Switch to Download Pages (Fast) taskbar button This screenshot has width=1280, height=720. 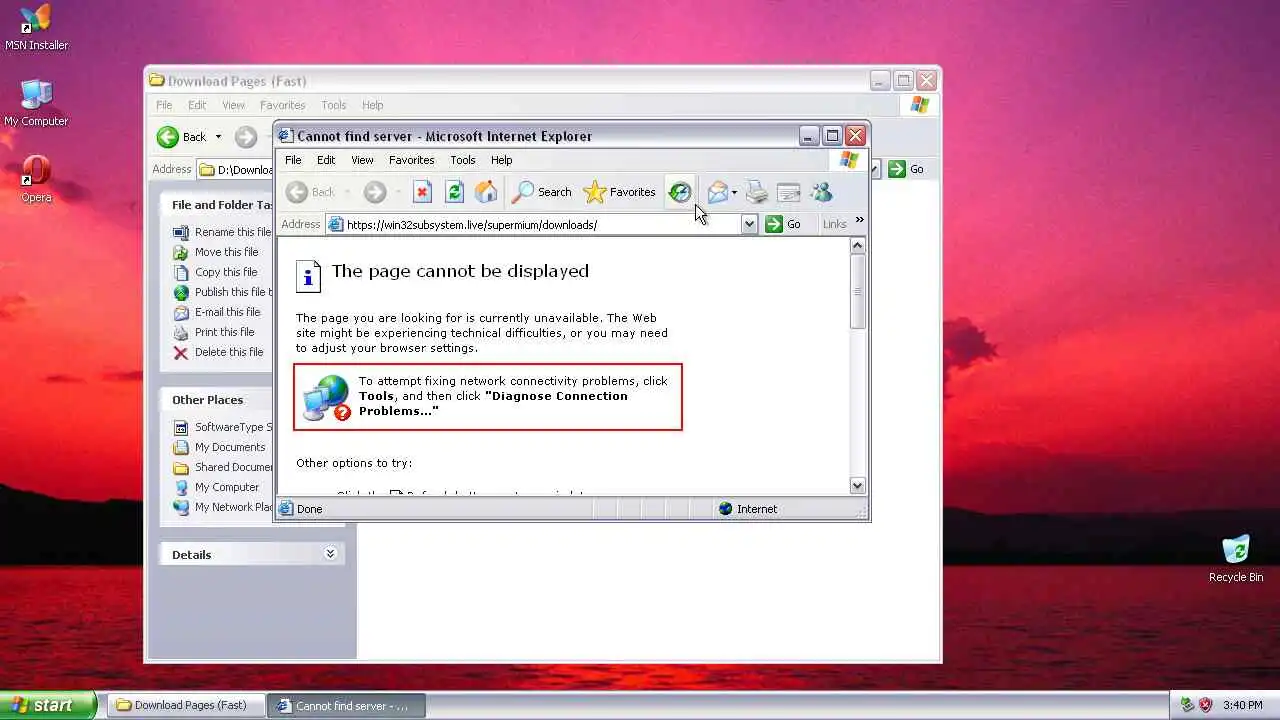tap(185, 705)
